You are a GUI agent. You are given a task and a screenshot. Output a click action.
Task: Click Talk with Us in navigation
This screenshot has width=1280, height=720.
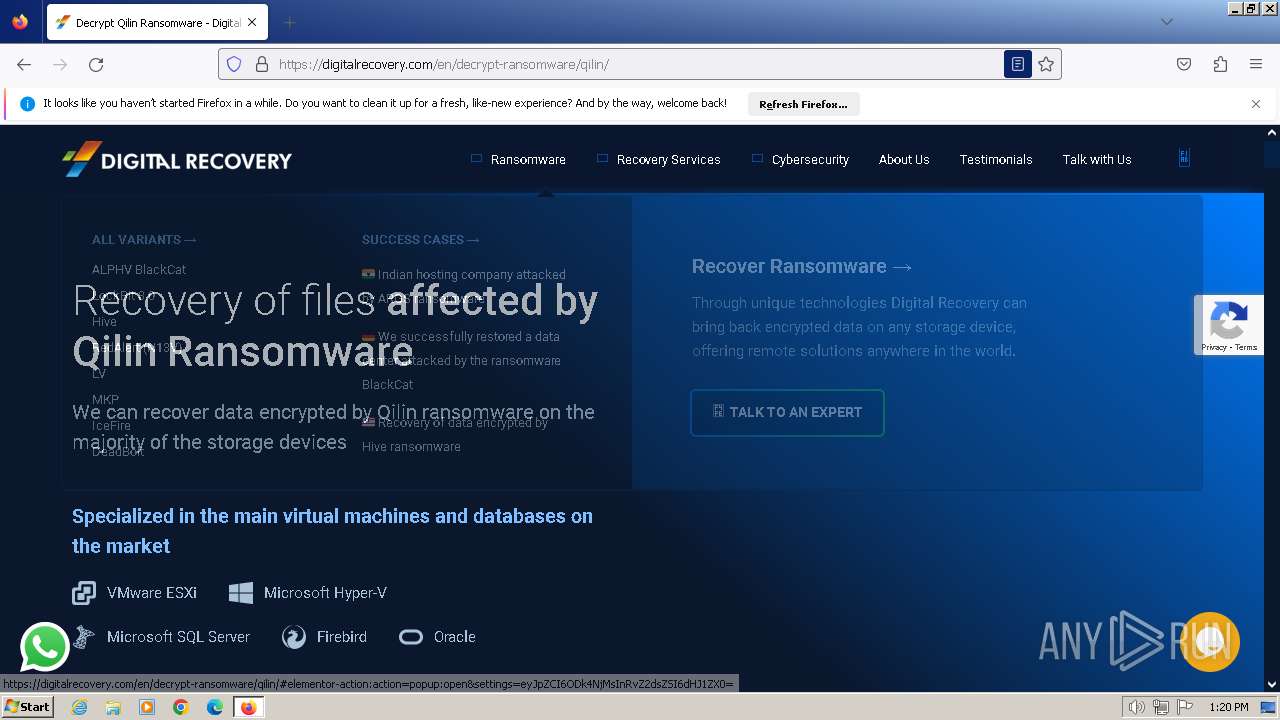pyautogui.click(x=1097, y=159)
